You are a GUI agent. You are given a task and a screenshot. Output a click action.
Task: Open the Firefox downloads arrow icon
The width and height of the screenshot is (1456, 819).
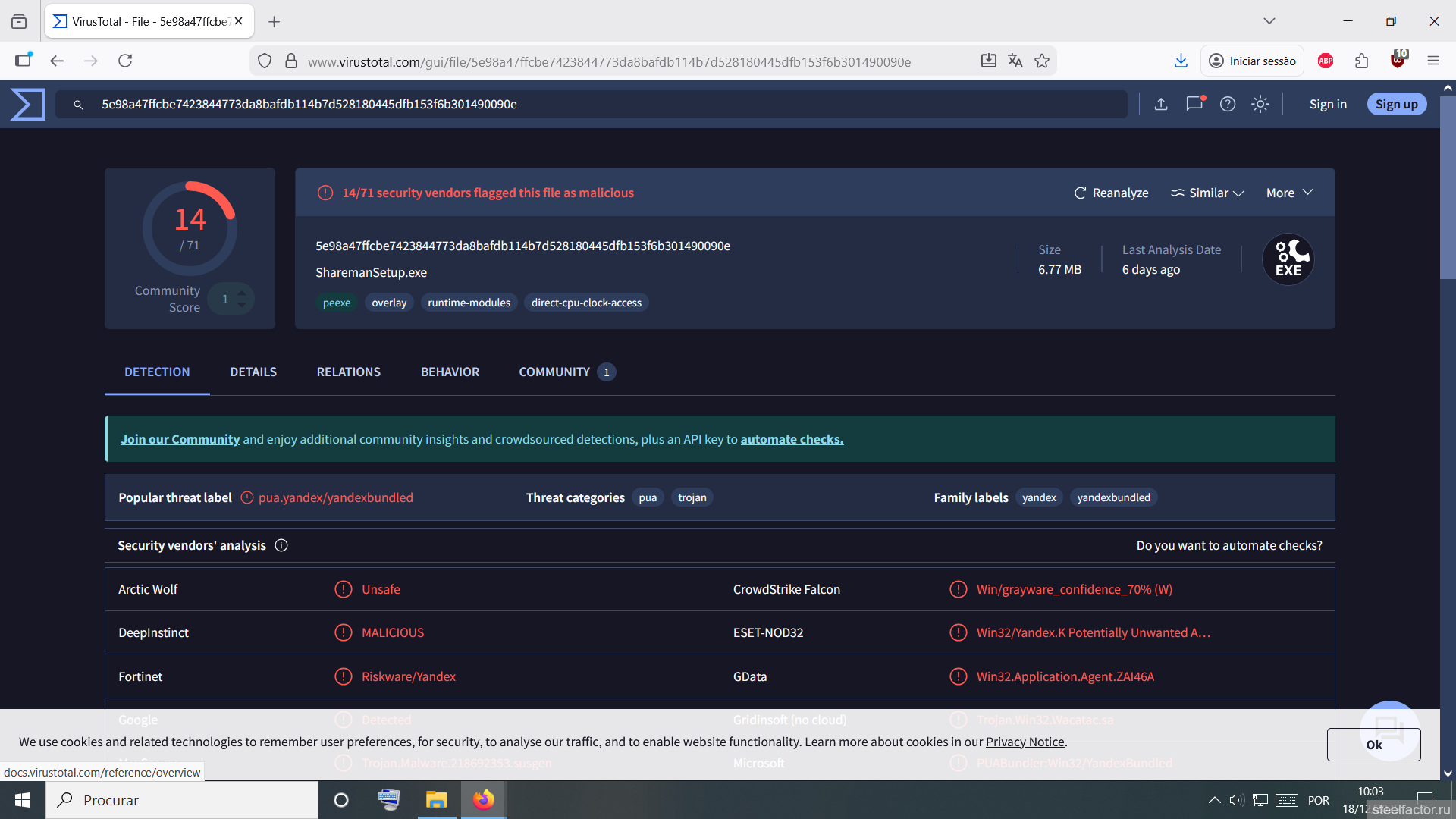point(1180,61)
